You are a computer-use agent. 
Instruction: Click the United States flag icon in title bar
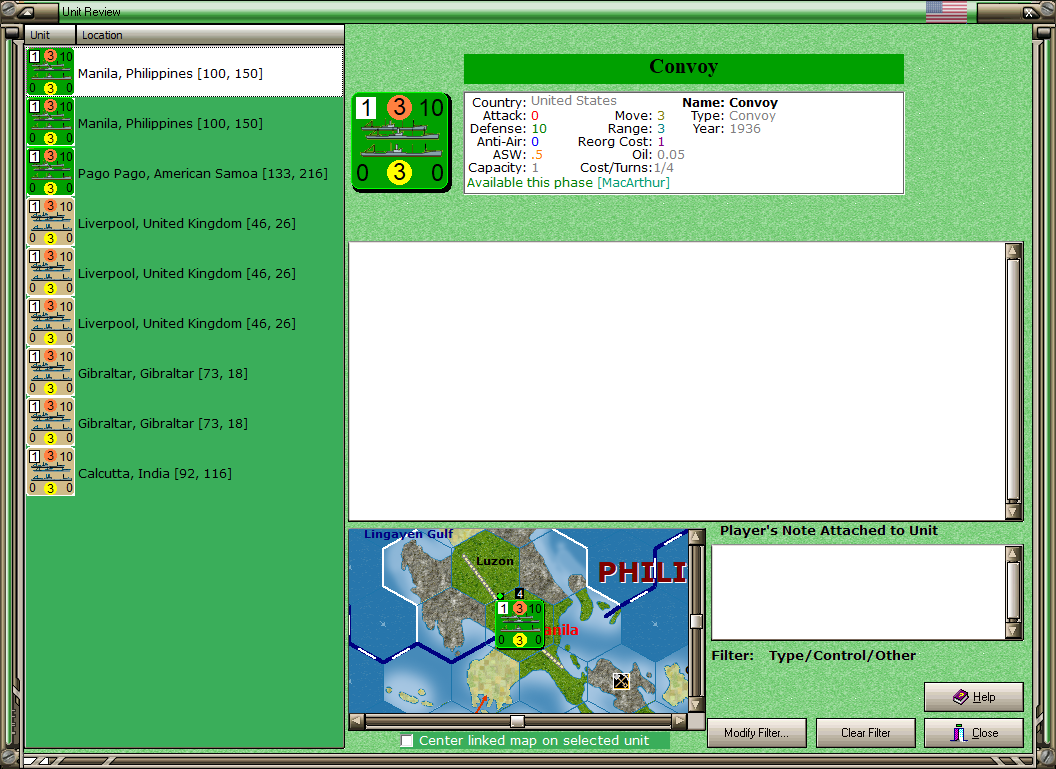946,11
